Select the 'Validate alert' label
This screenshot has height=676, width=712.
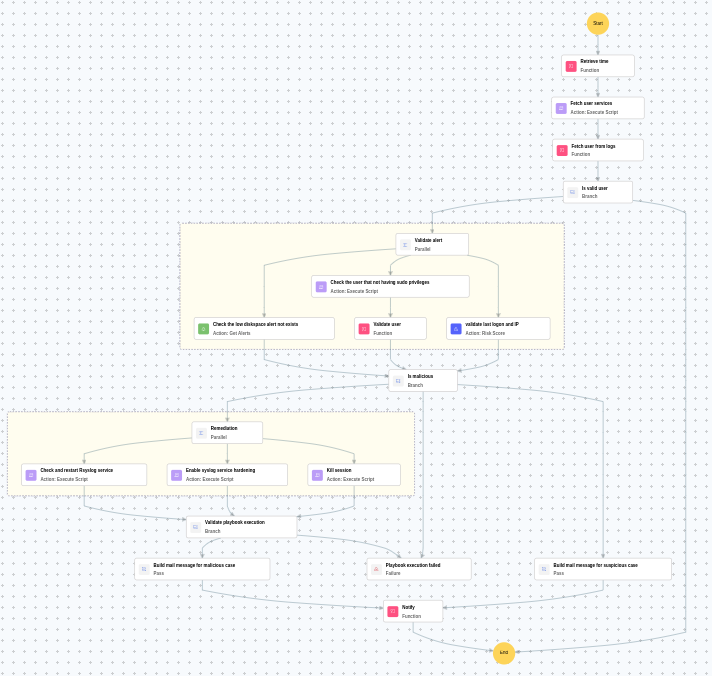pos(428,240)
